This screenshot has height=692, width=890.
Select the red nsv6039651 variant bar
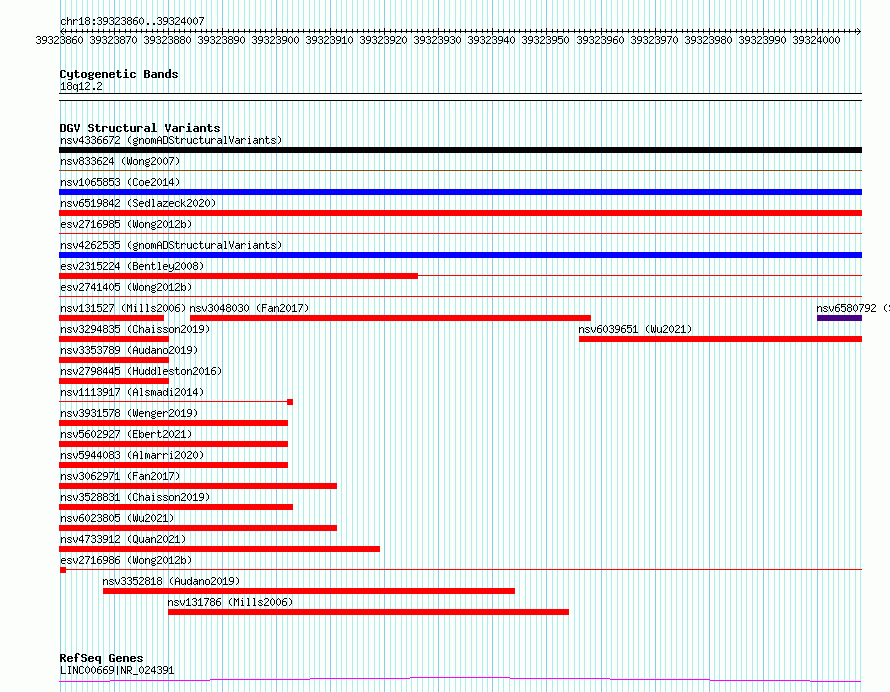720,339
